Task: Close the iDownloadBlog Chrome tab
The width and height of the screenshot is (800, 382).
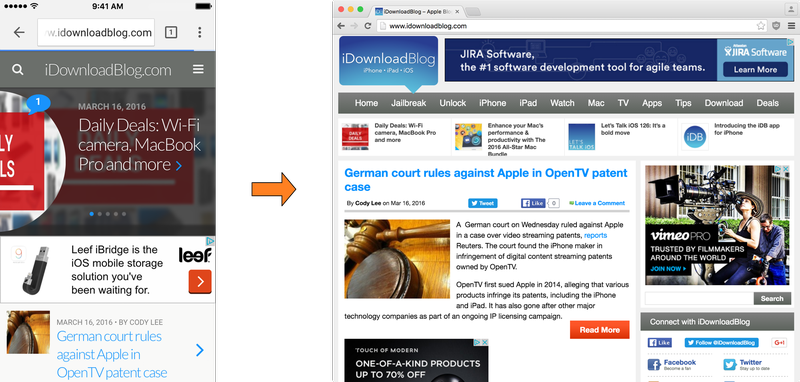Action: coord(457,11)
